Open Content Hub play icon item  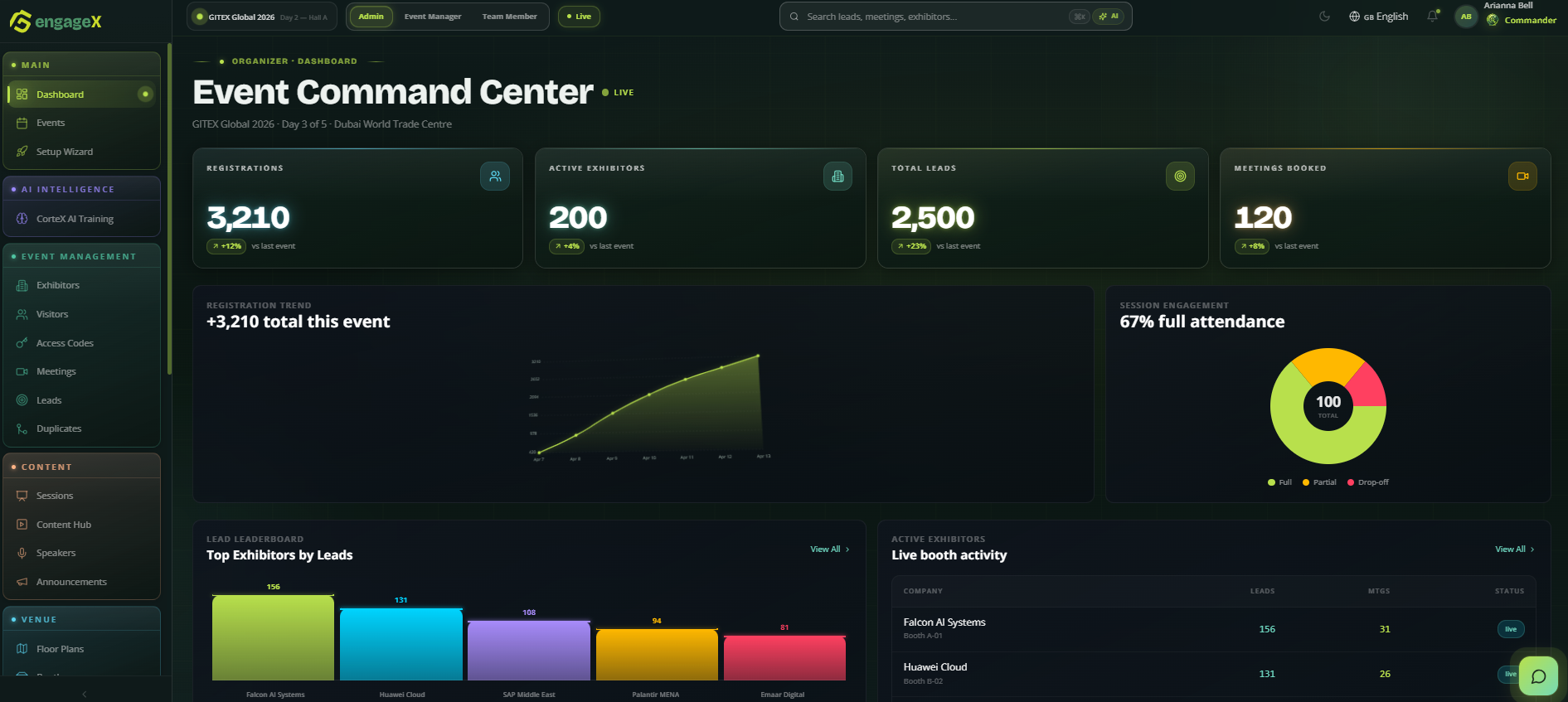81,525
